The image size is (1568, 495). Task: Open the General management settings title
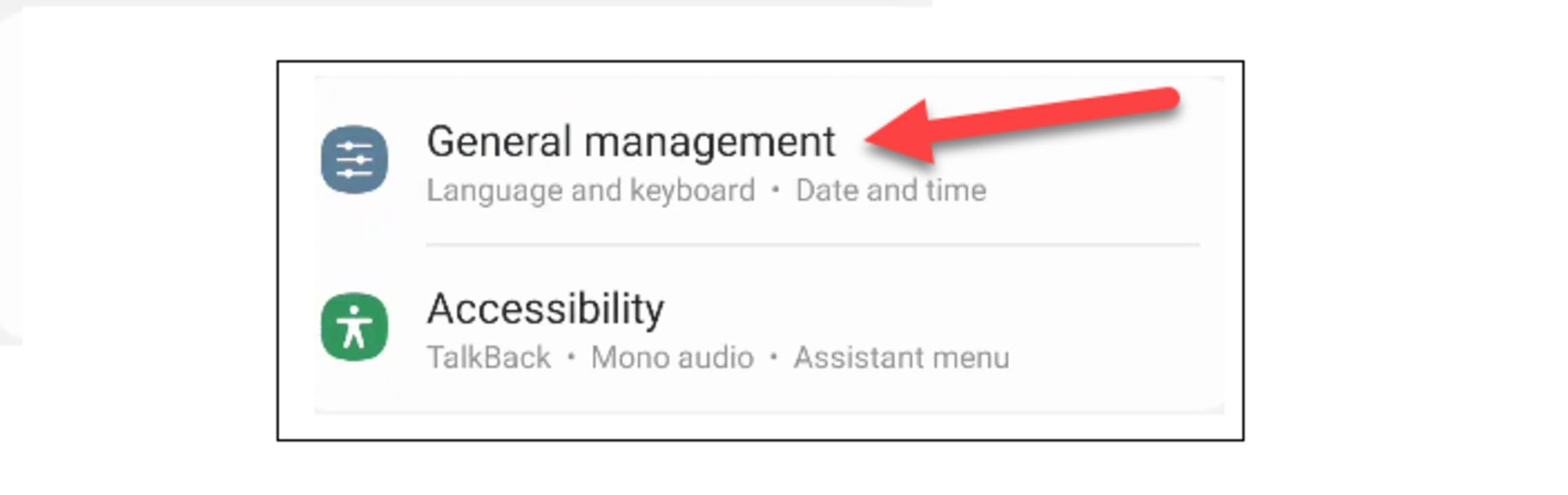click(630, 142)
